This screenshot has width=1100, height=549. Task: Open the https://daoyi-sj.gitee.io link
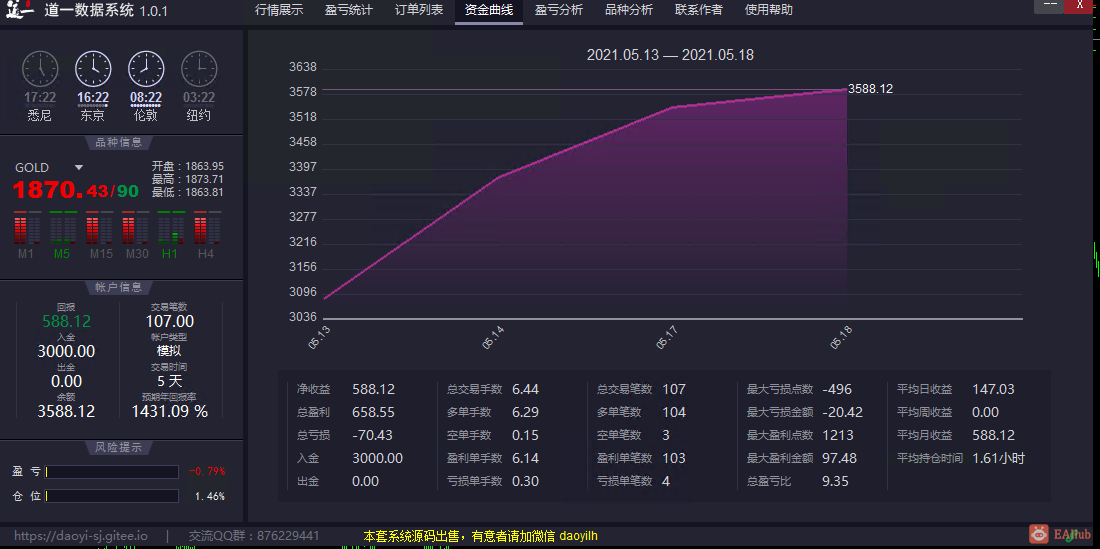81,536
